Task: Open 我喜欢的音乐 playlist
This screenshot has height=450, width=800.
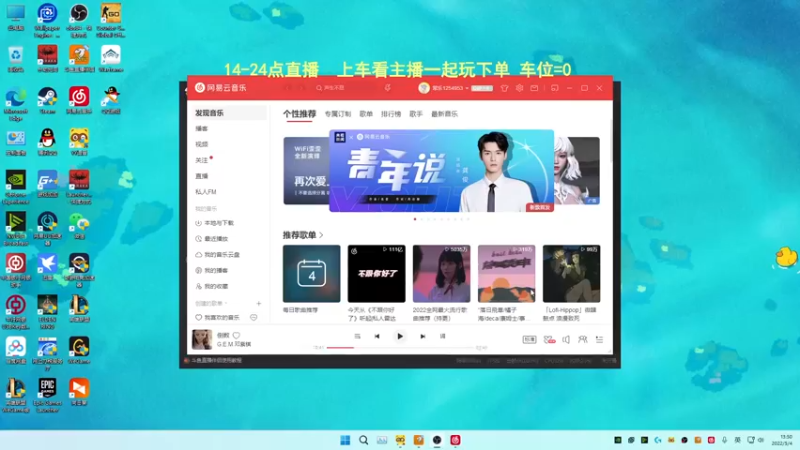Action: point(218,317)
